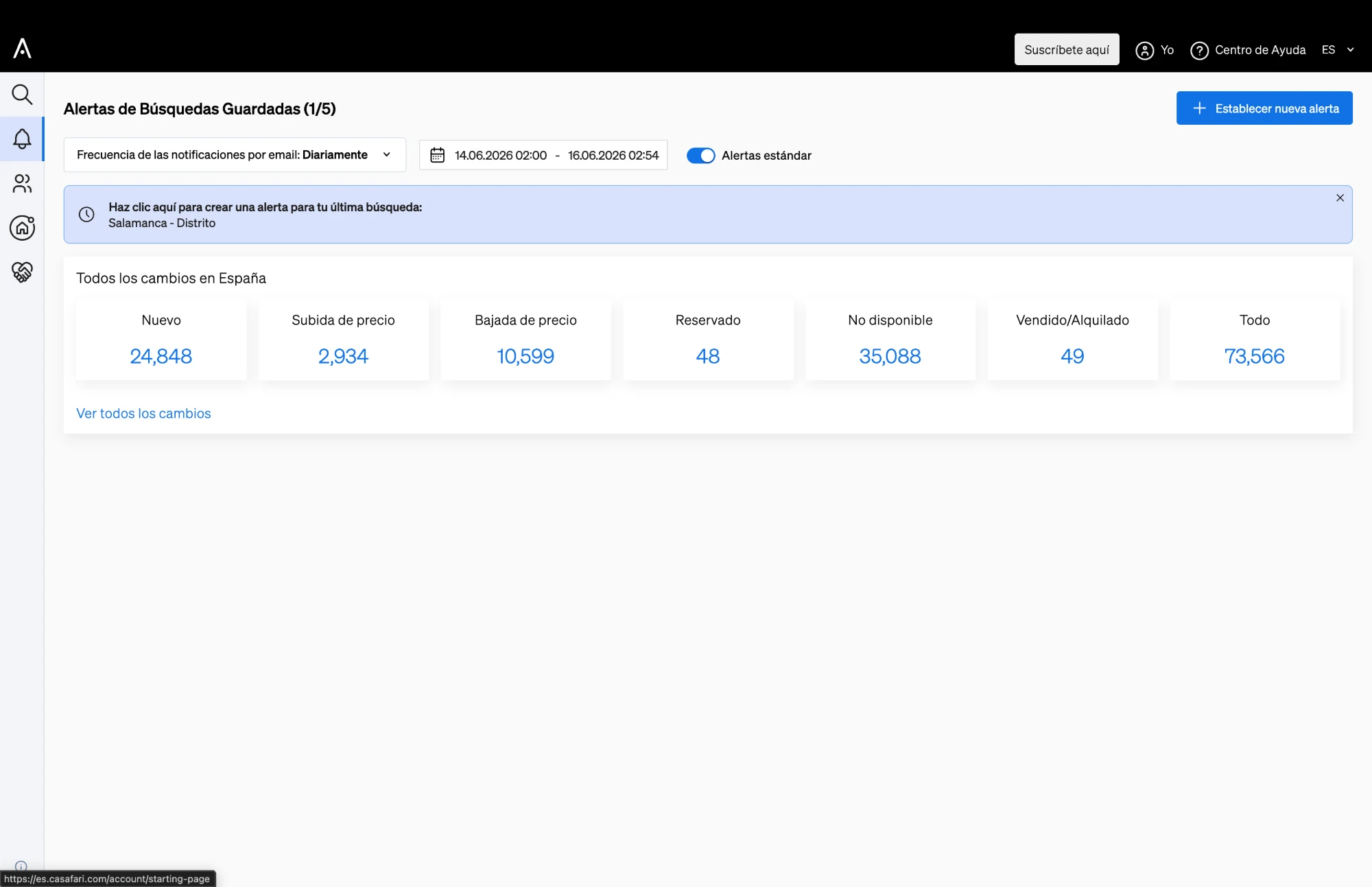Click the Suscríbete aquí button
Image resolution: width=1372 pixels, height=887 pixels.
point(1067,49)
